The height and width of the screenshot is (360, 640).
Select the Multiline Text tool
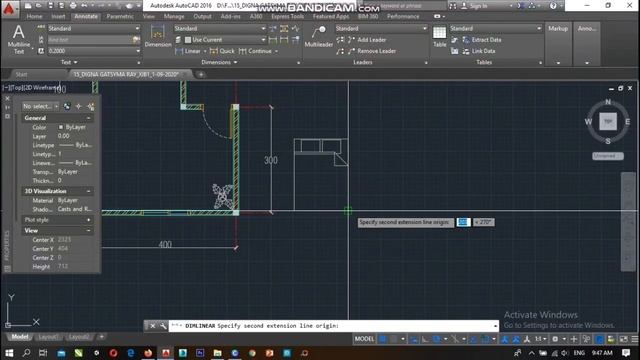(x=19, y=39)
